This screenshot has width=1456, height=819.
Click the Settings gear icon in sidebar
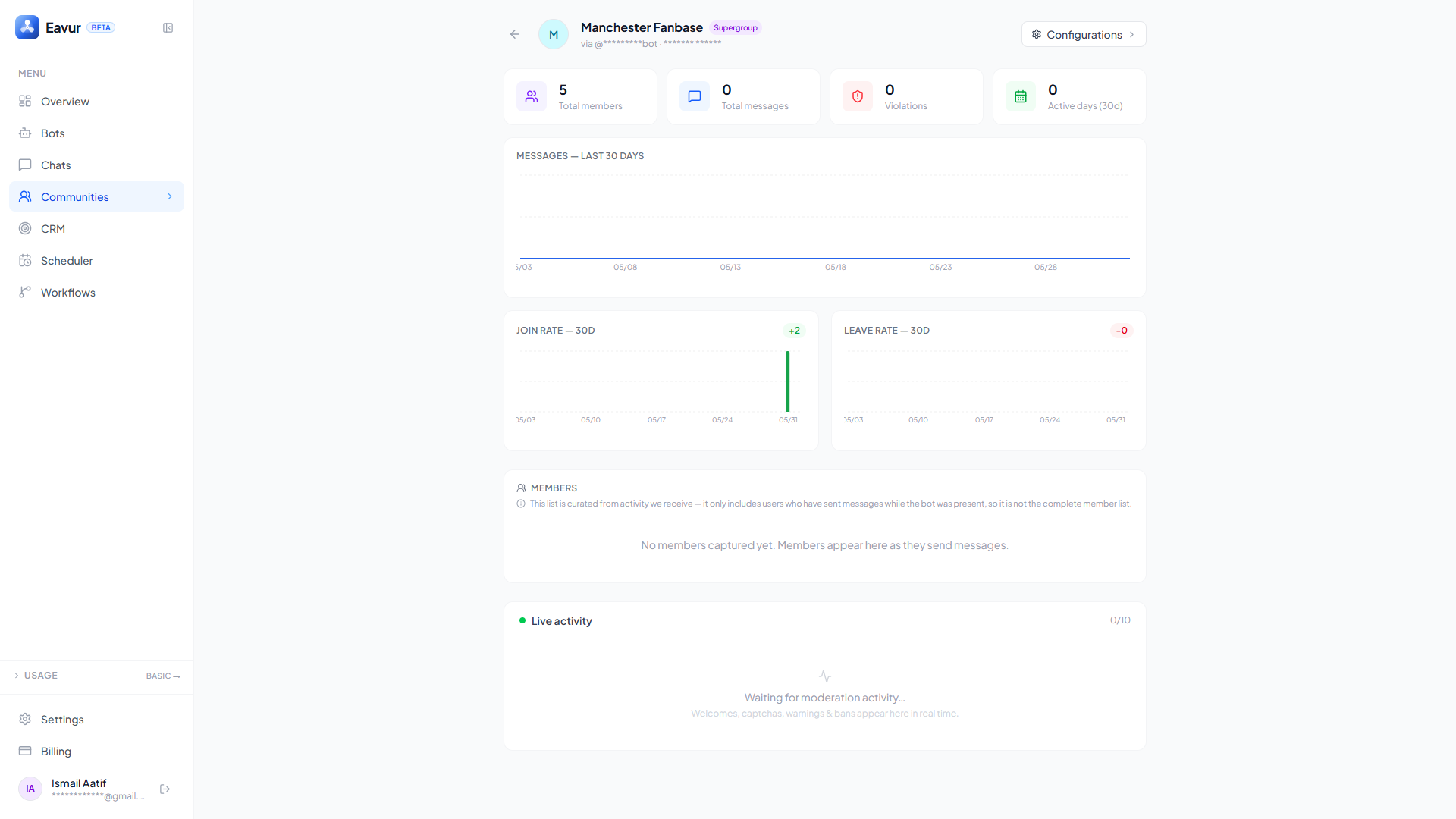25,720
